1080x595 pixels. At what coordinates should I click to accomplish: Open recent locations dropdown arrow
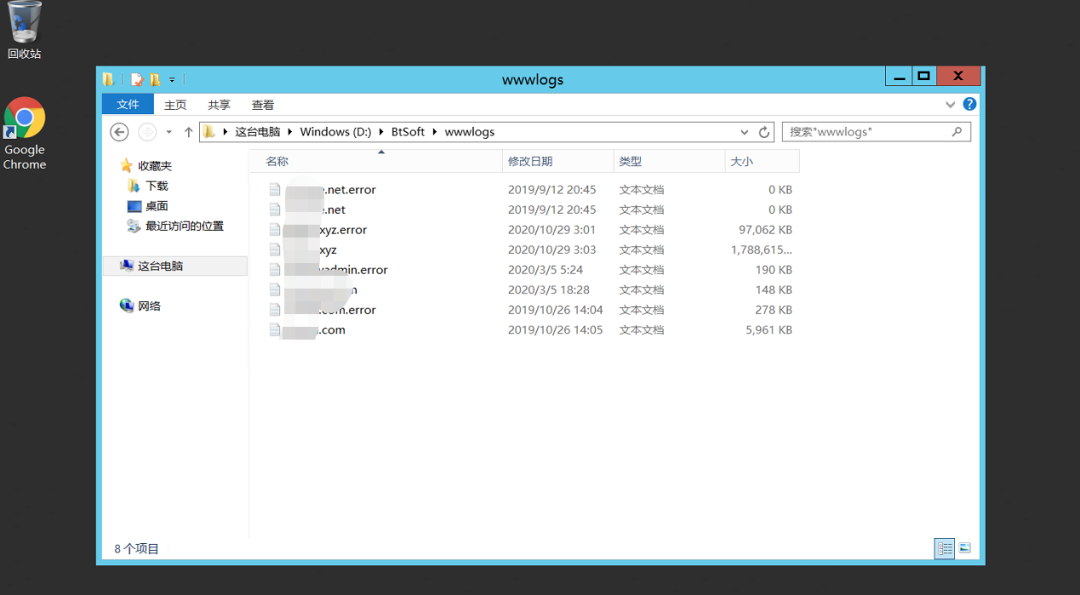(x=169, y=132)
